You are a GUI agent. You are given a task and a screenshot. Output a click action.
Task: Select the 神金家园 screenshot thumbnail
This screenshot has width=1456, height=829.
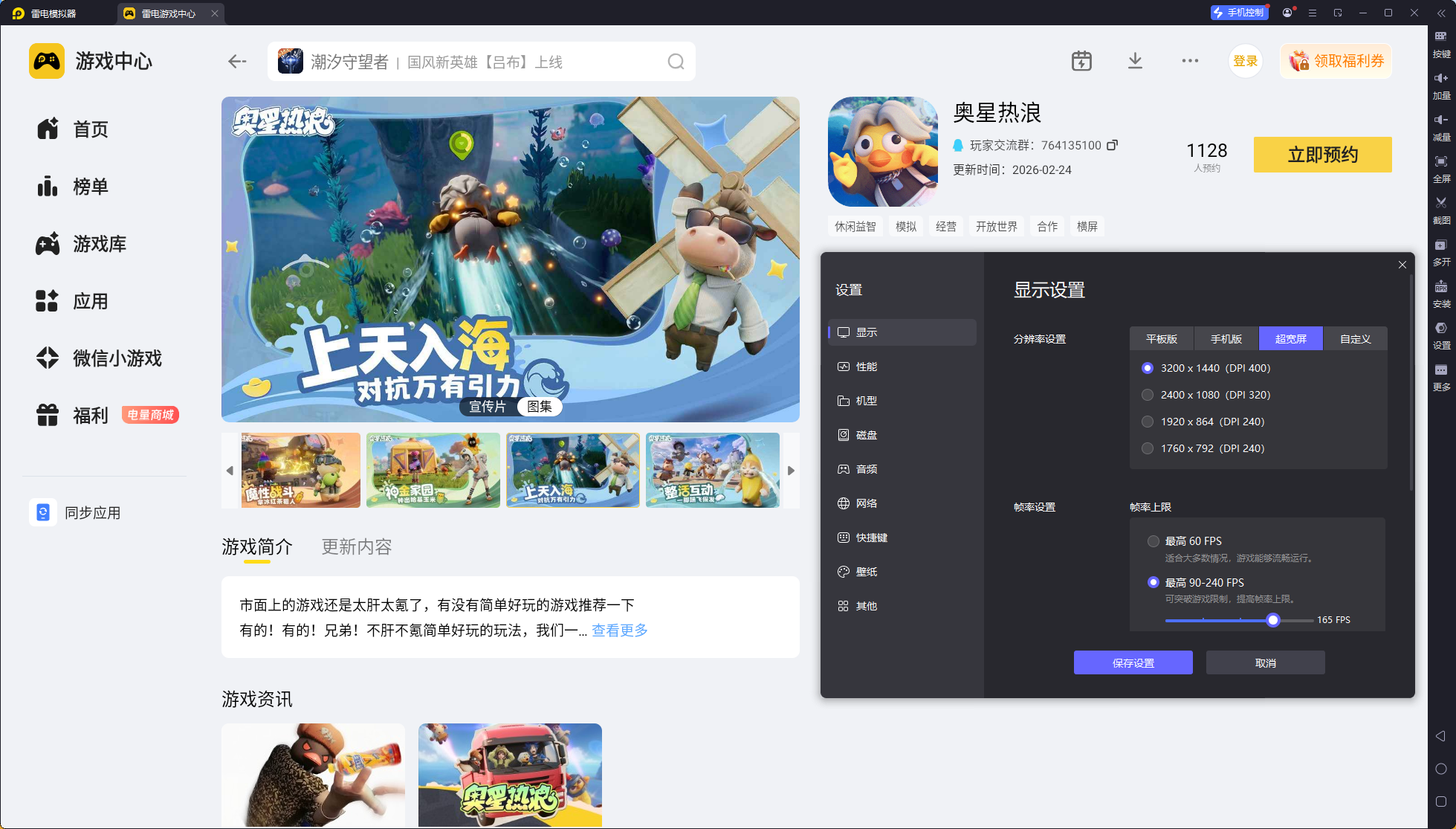433,471
